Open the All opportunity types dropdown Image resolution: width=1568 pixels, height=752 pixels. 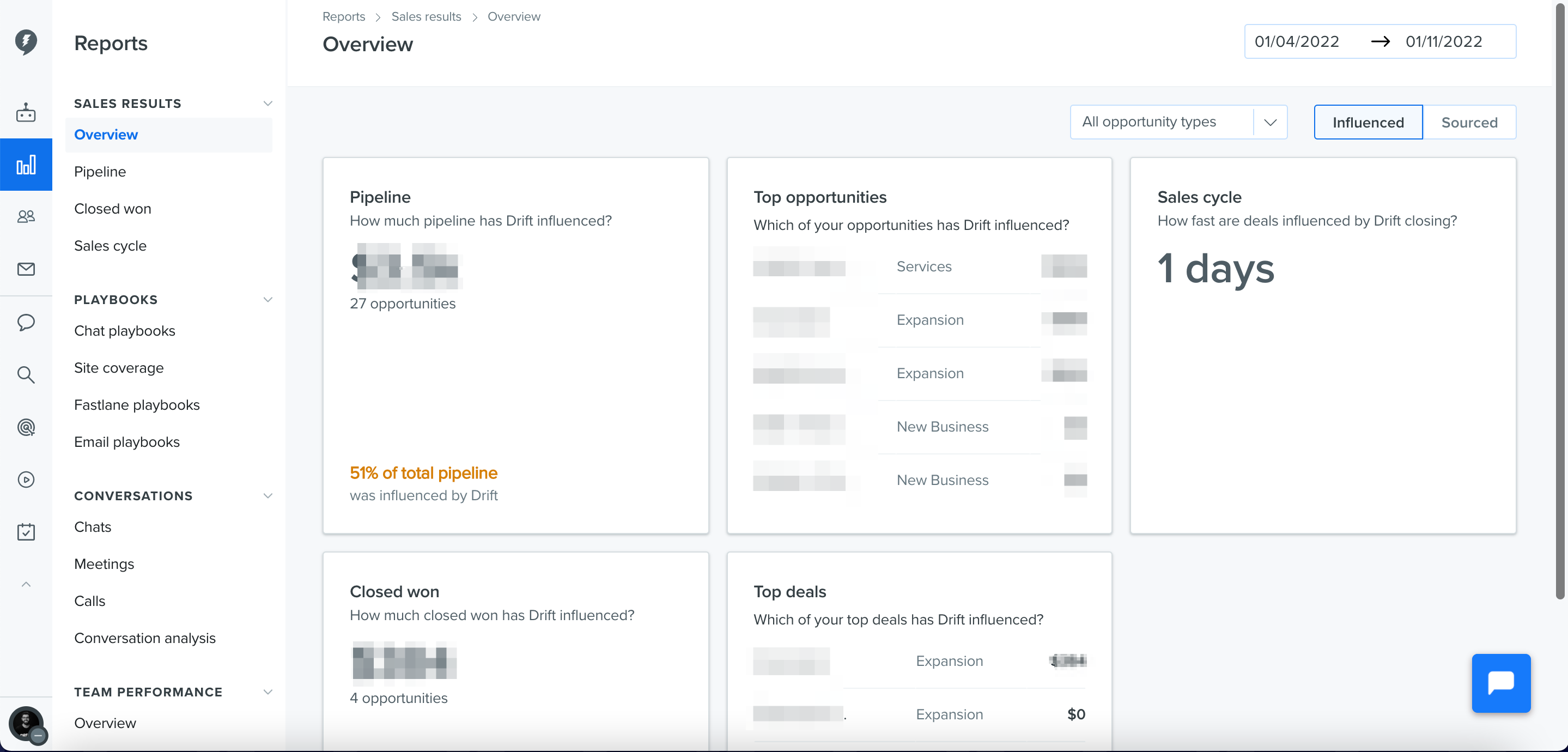[x=1178, y=122]
